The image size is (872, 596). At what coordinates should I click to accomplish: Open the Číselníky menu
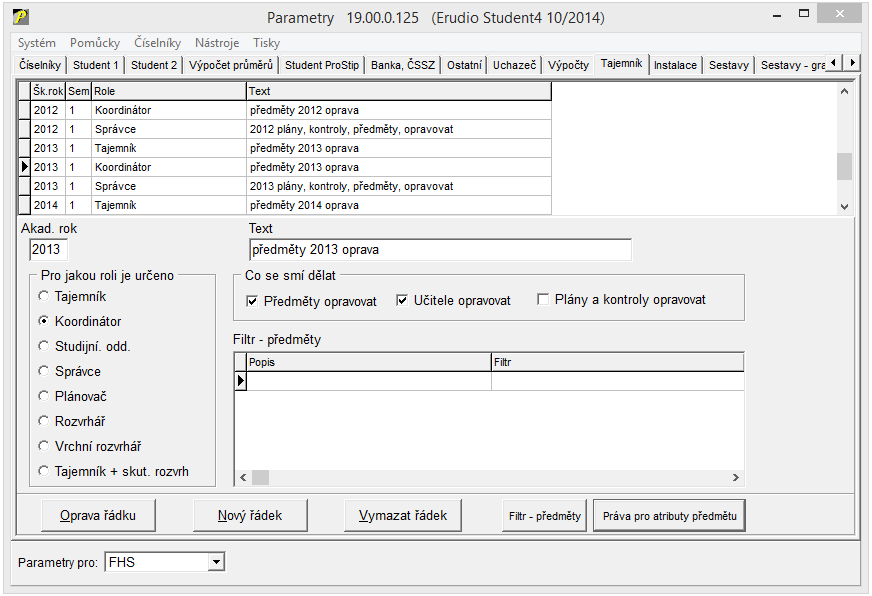tap(157, 43)
